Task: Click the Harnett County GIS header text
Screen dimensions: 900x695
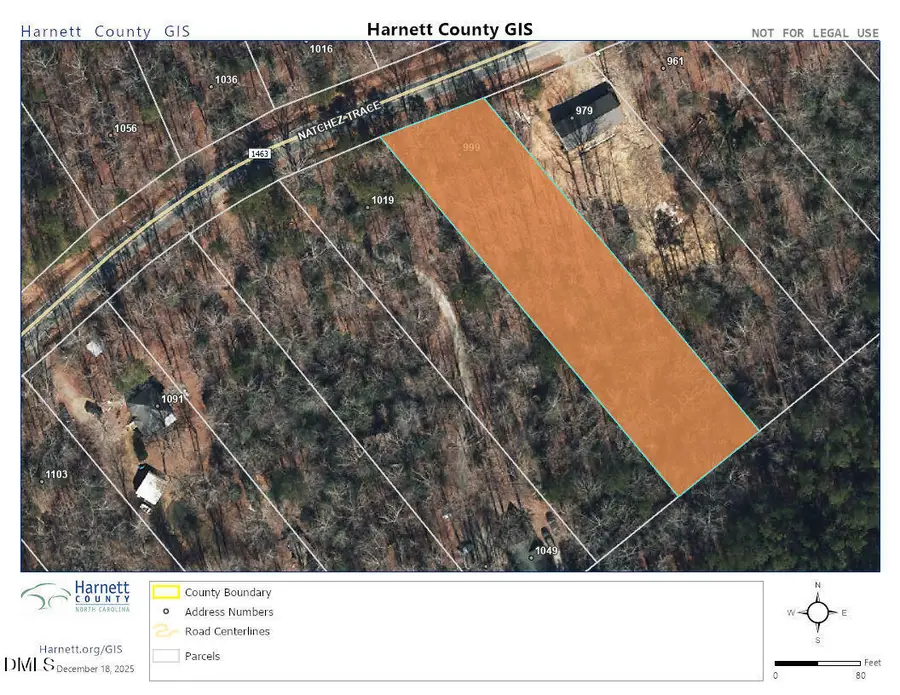Action: click(x=104, y=31)
